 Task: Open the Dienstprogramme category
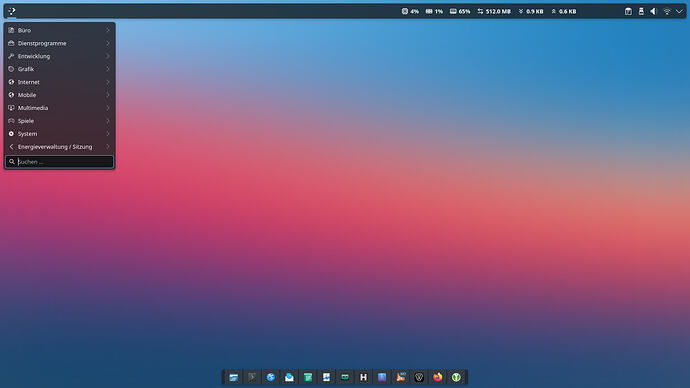click(x=59, y=43)
